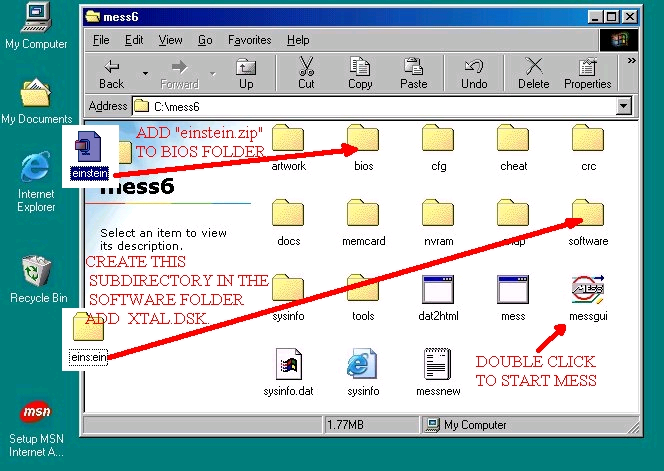The height and width of the screenshot is (471, 664).
Task: Click the Forward toolbar button
Action: 179,73
